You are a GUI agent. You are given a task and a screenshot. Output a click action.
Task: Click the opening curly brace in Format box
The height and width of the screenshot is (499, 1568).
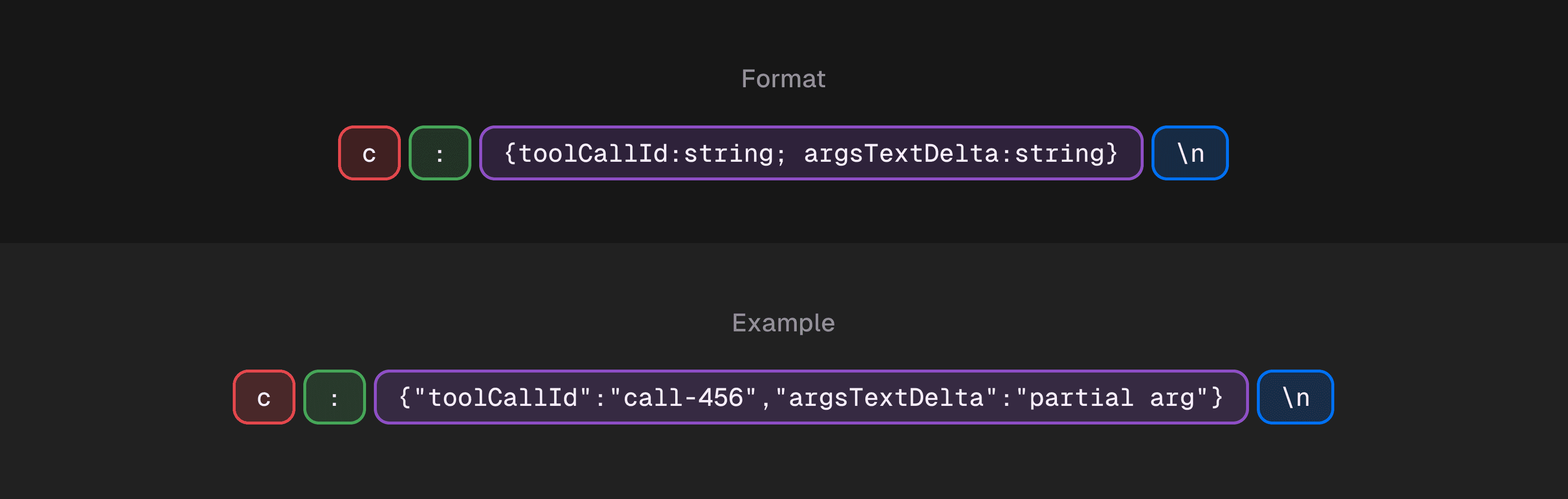510,153
